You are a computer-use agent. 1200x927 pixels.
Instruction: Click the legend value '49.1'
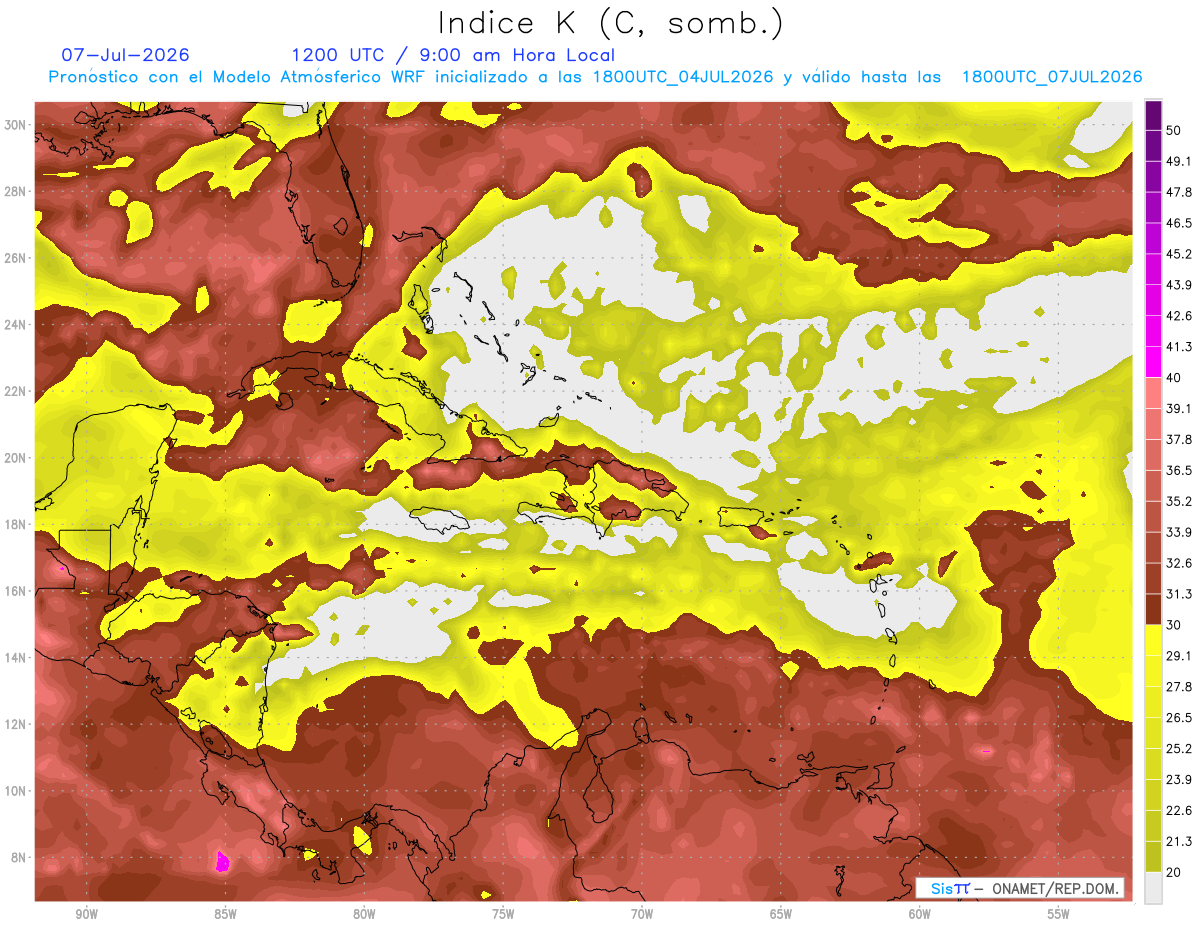(1178, 161)
